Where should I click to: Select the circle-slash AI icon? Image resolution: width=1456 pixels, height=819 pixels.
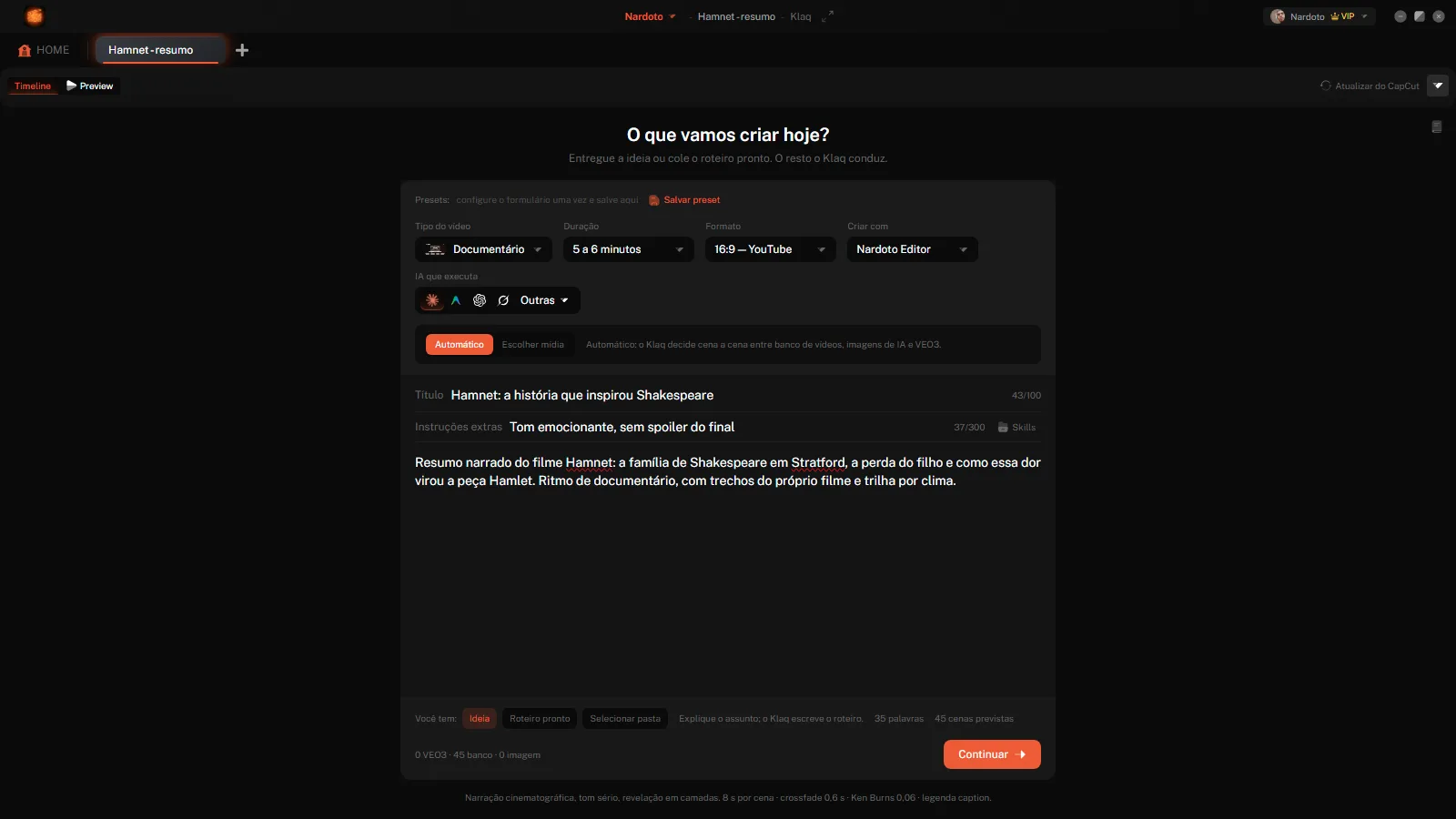point(503,300)
